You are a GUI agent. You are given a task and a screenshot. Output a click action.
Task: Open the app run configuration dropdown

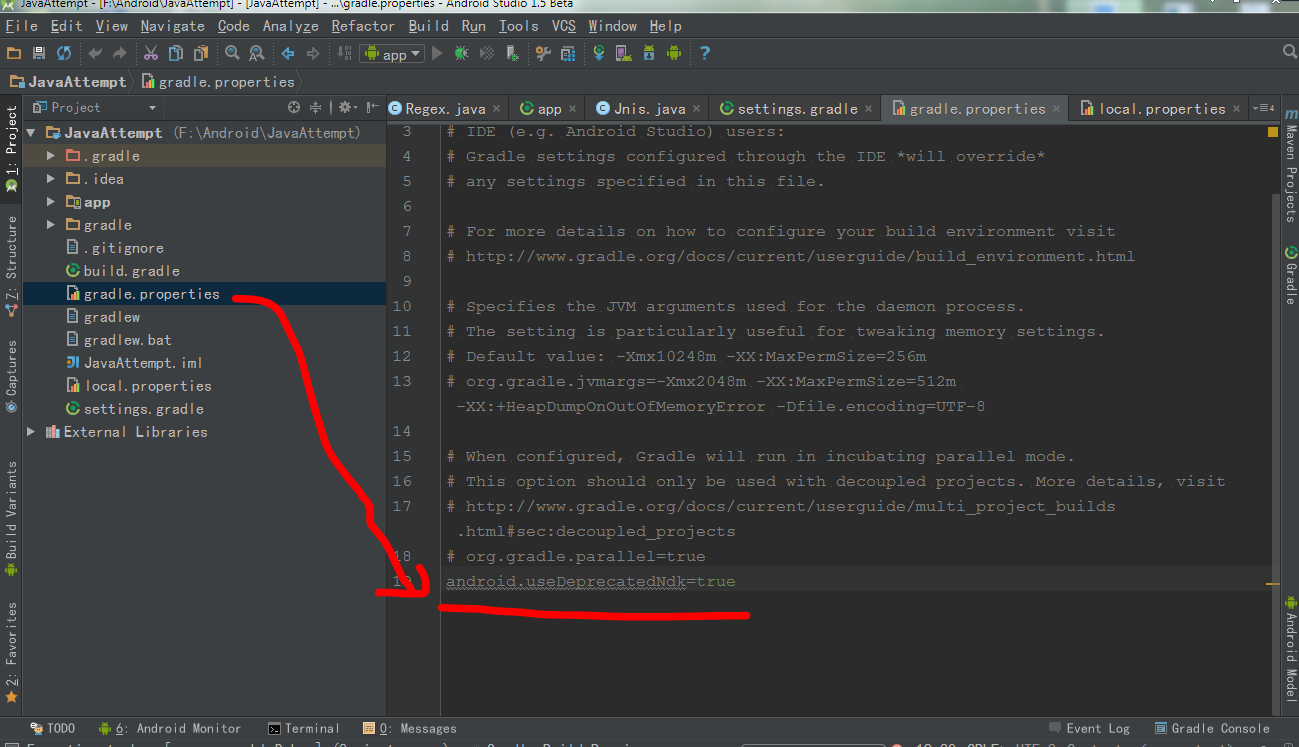click(393, 54)
